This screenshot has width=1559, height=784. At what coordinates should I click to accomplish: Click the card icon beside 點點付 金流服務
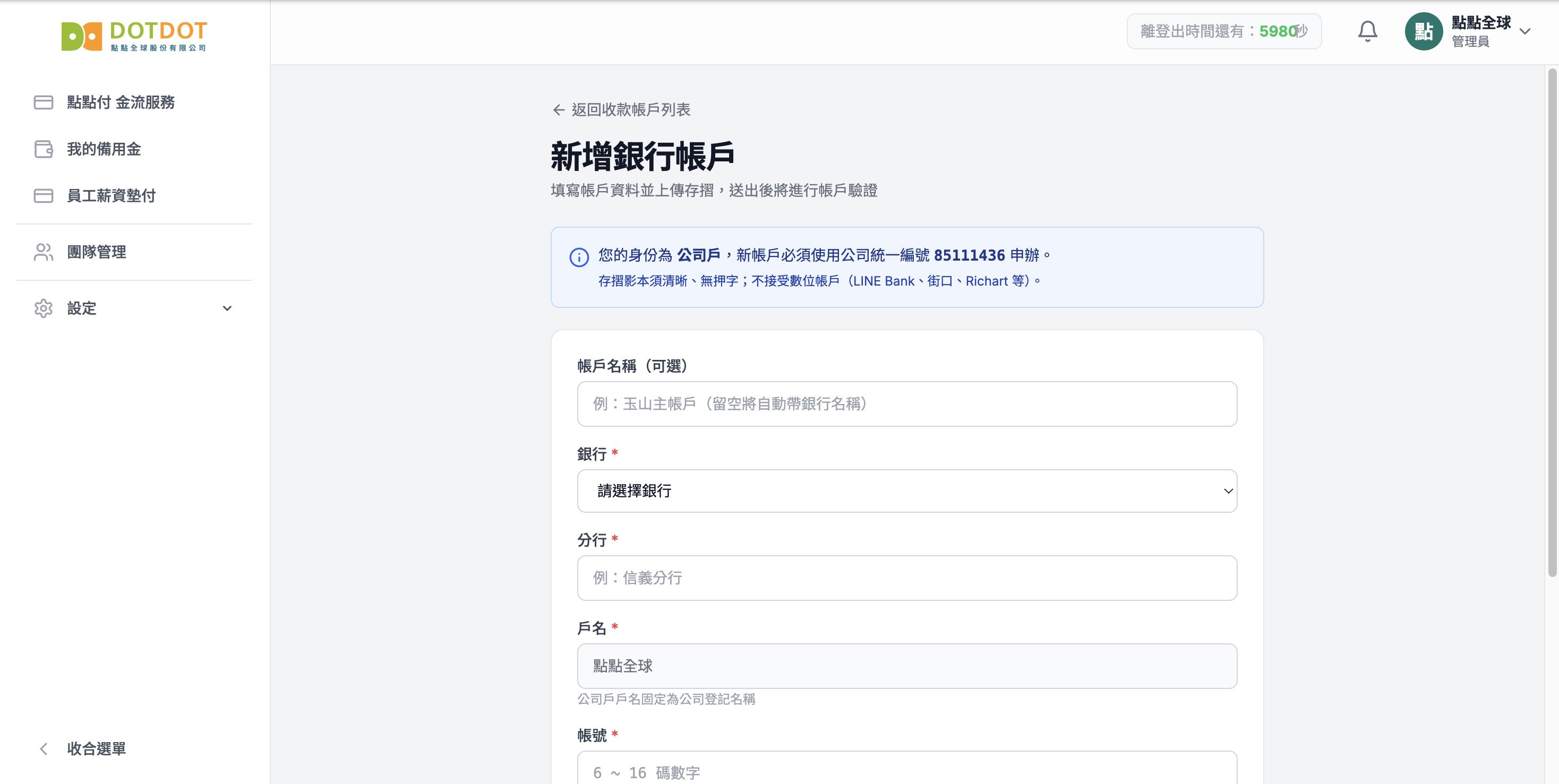(44, 102)
